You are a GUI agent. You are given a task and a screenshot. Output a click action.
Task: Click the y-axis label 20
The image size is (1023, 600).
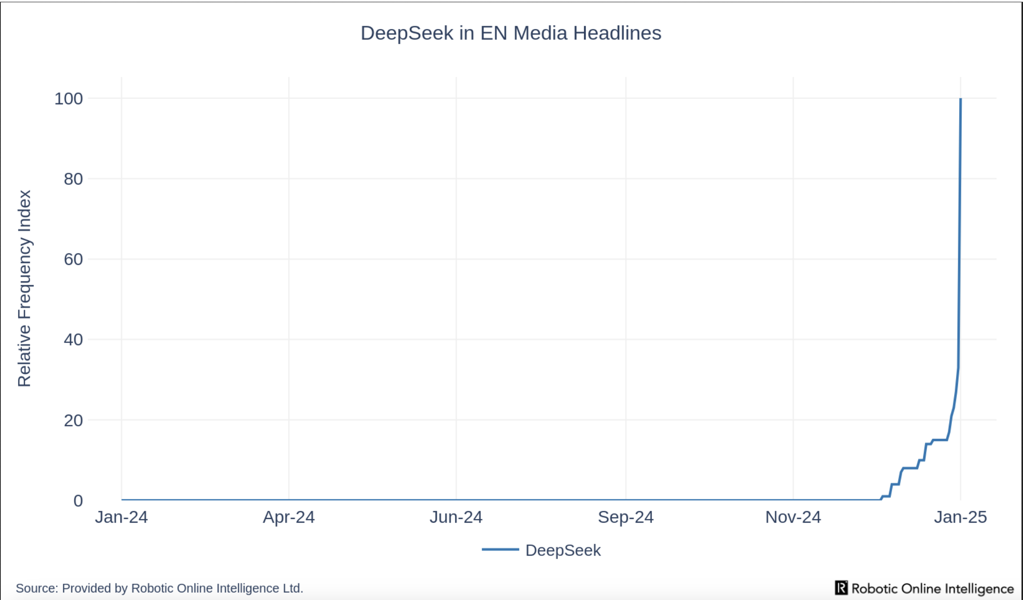(x=73, y=421)
